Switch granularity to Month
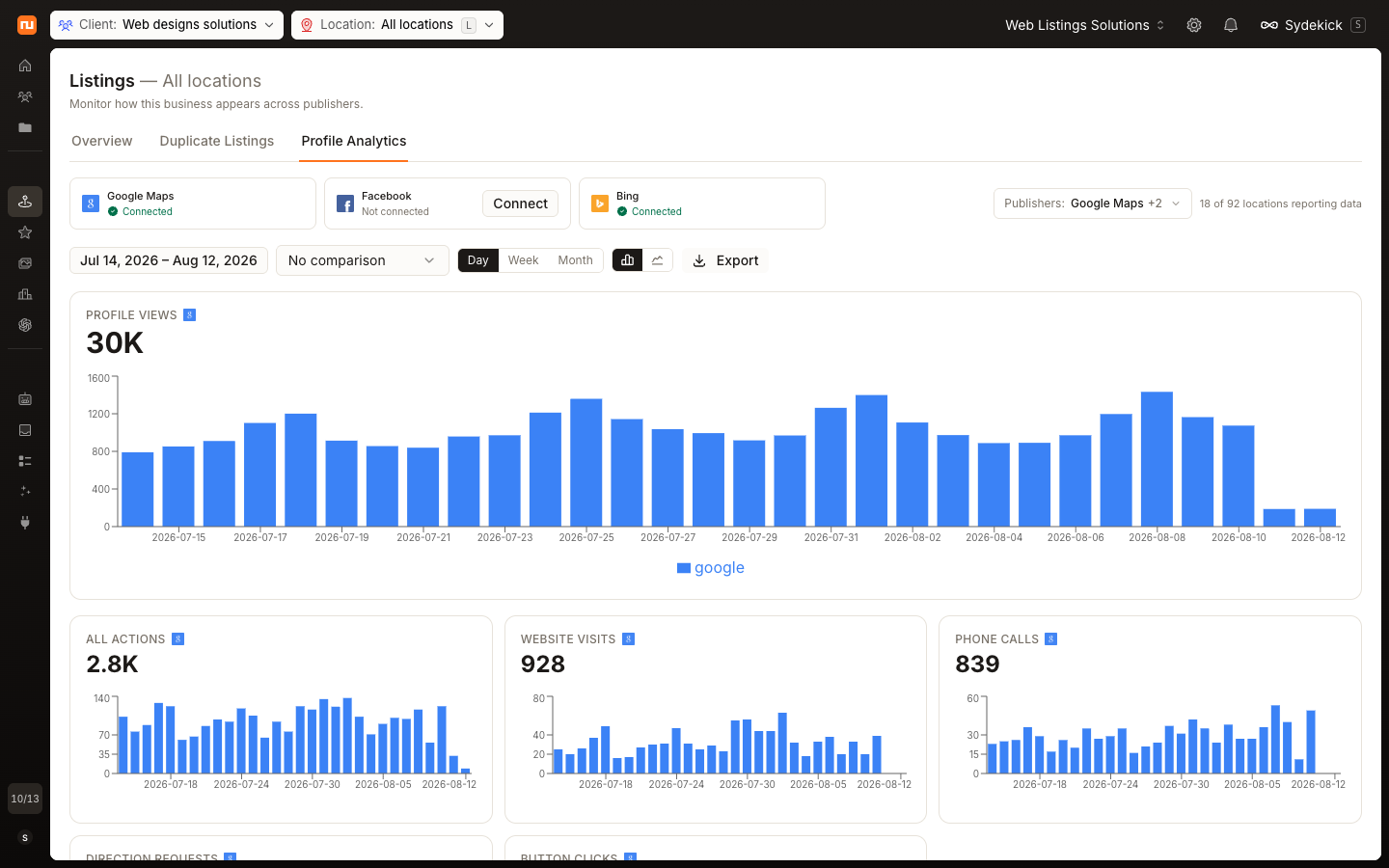Viewport: 1389px width, 868px height. tap(575, 260)
